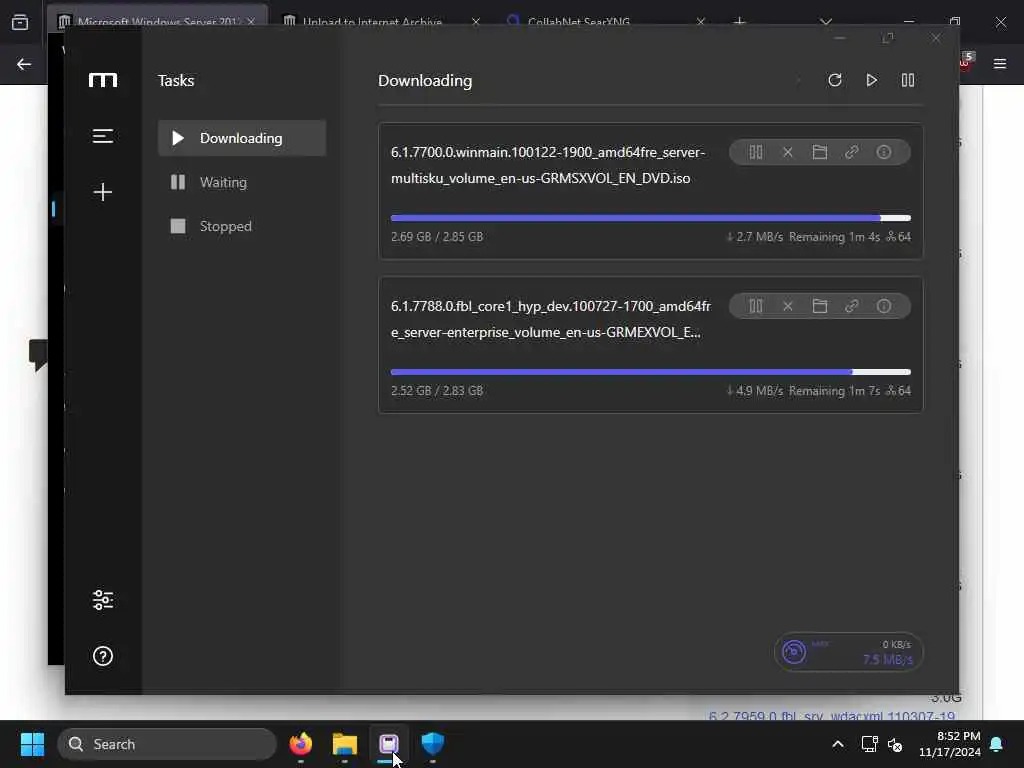Refresh the downloading task list
The height and width of the screenshot is (768, 1024).
pyautogui.click(x=835, y=80)
